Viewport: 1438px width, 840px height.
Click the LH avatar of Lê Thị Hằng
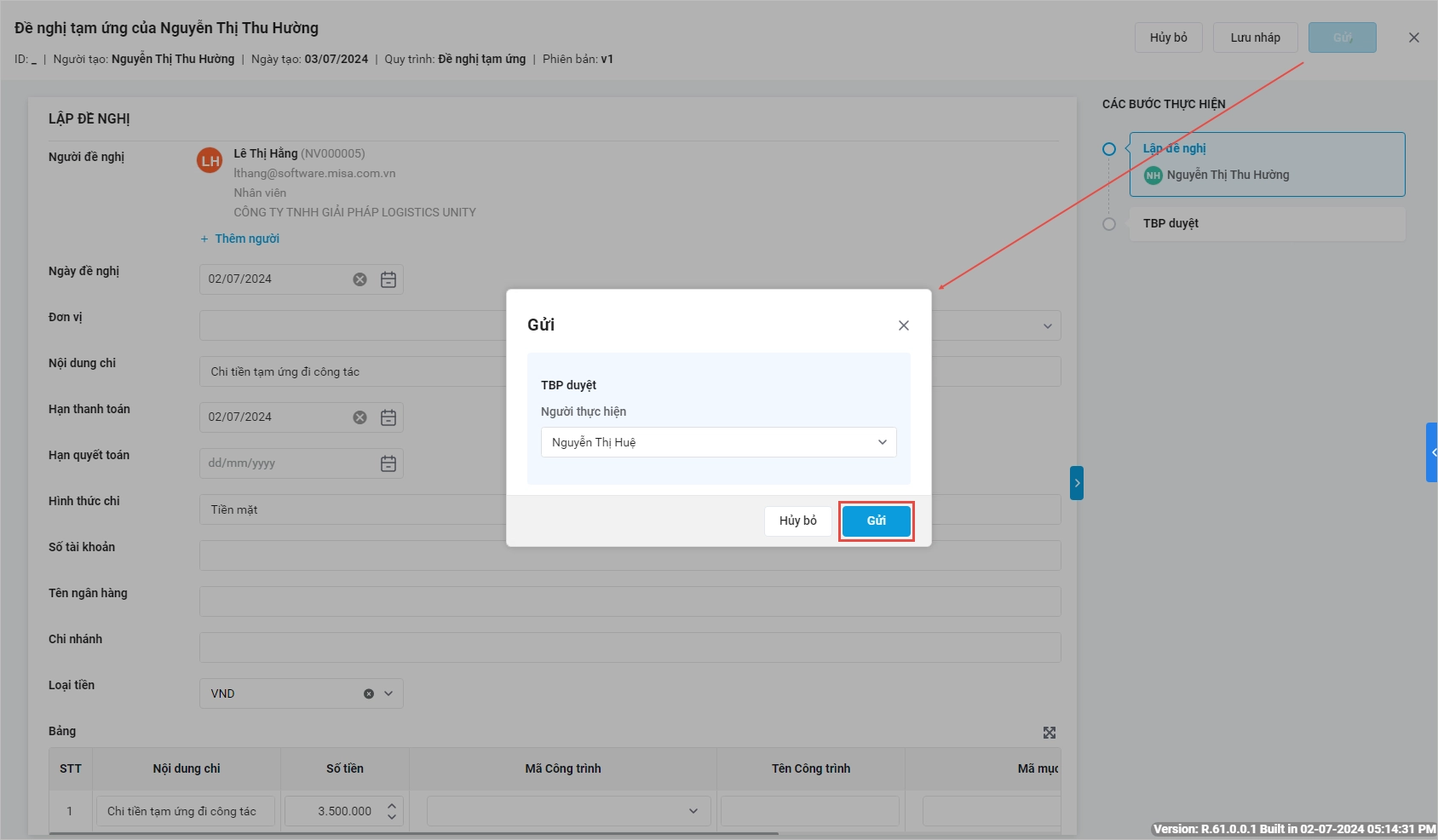pos(210,160)
